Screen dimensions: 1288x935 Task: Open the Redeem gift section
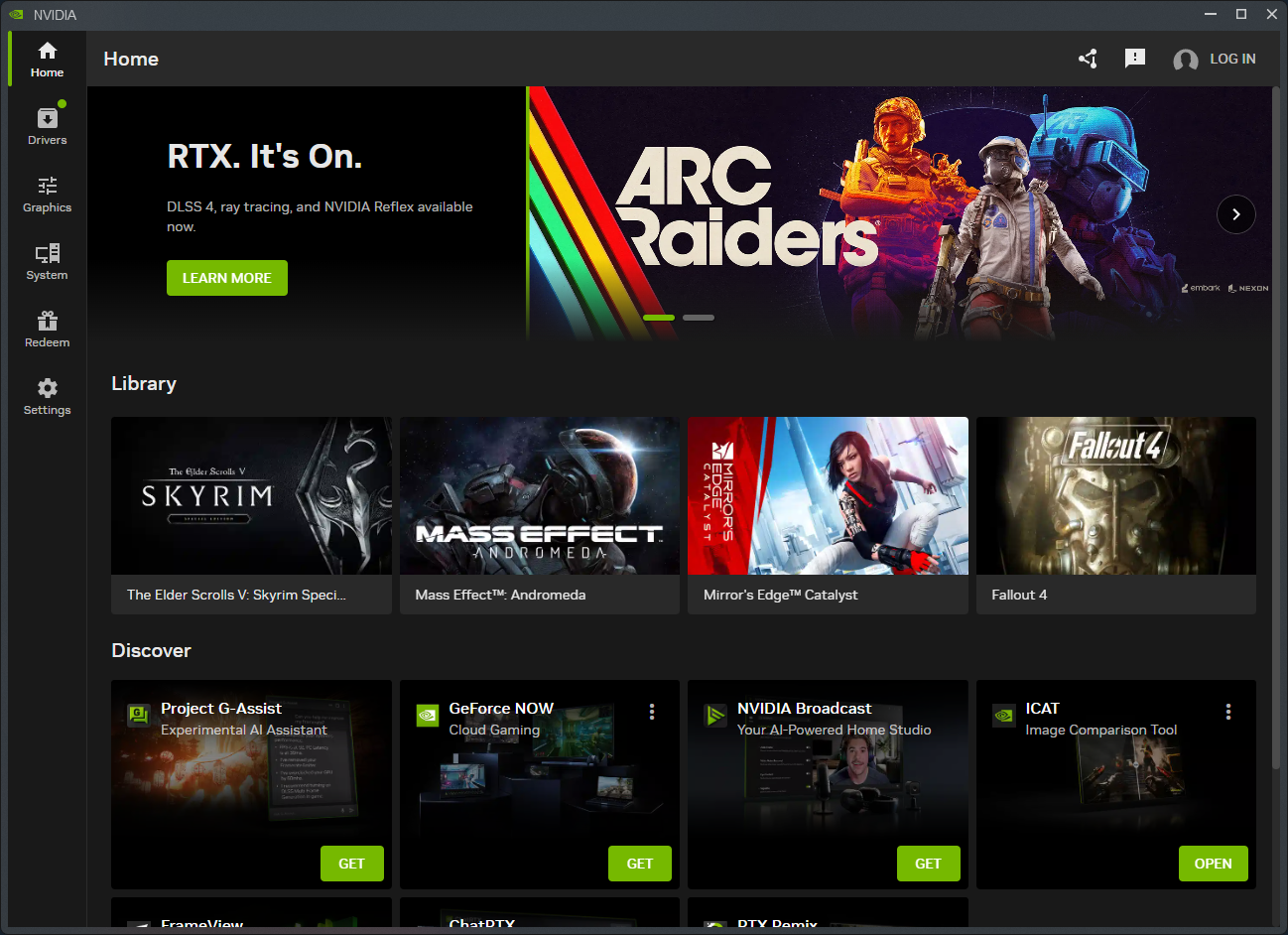47,330
